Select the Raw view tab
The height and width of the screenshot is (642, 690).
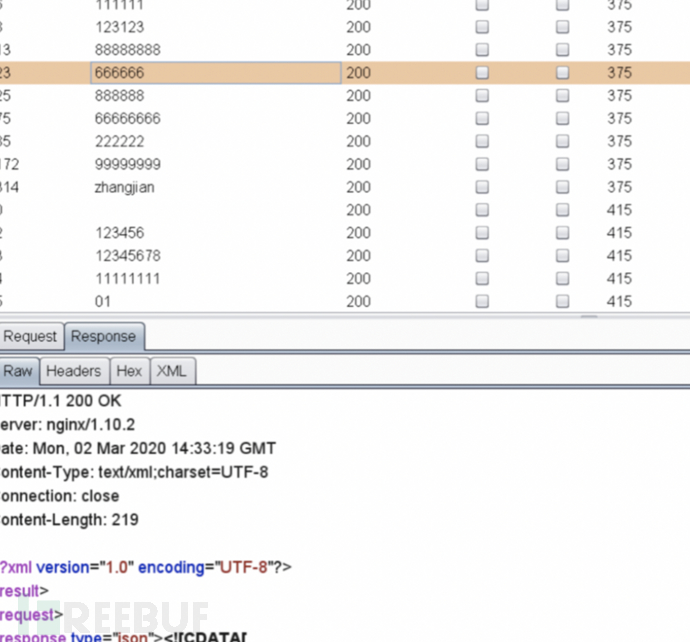18,371
